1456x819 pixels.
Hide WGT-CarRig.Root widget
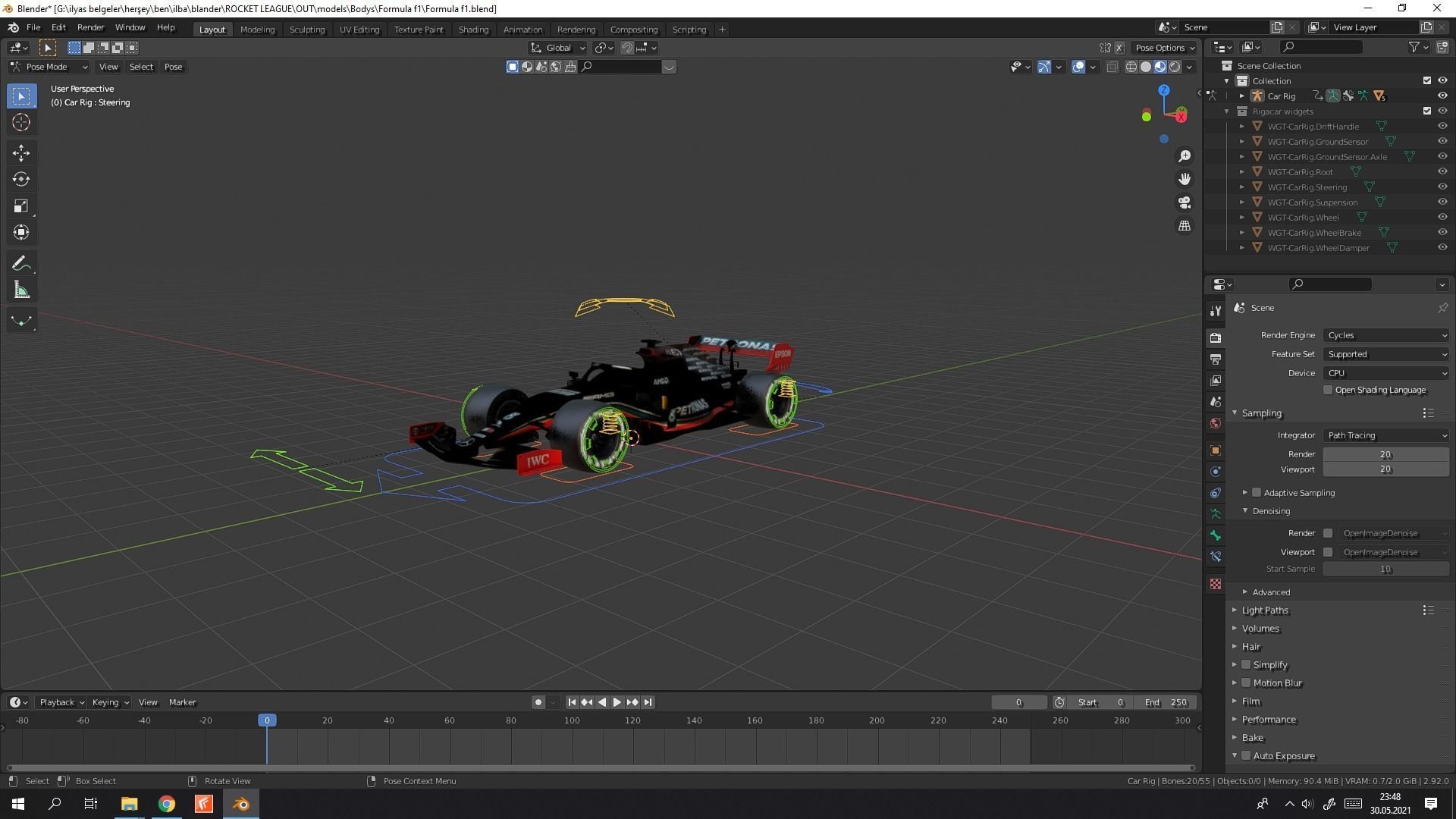pyautogui.click(x=1442, y=171)
